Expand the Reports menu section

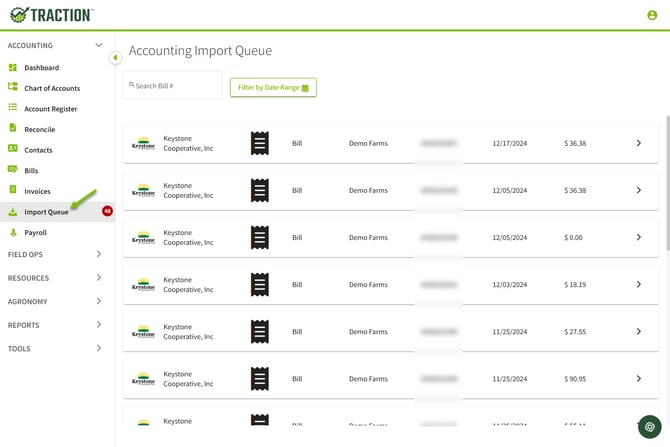[98, 325]
